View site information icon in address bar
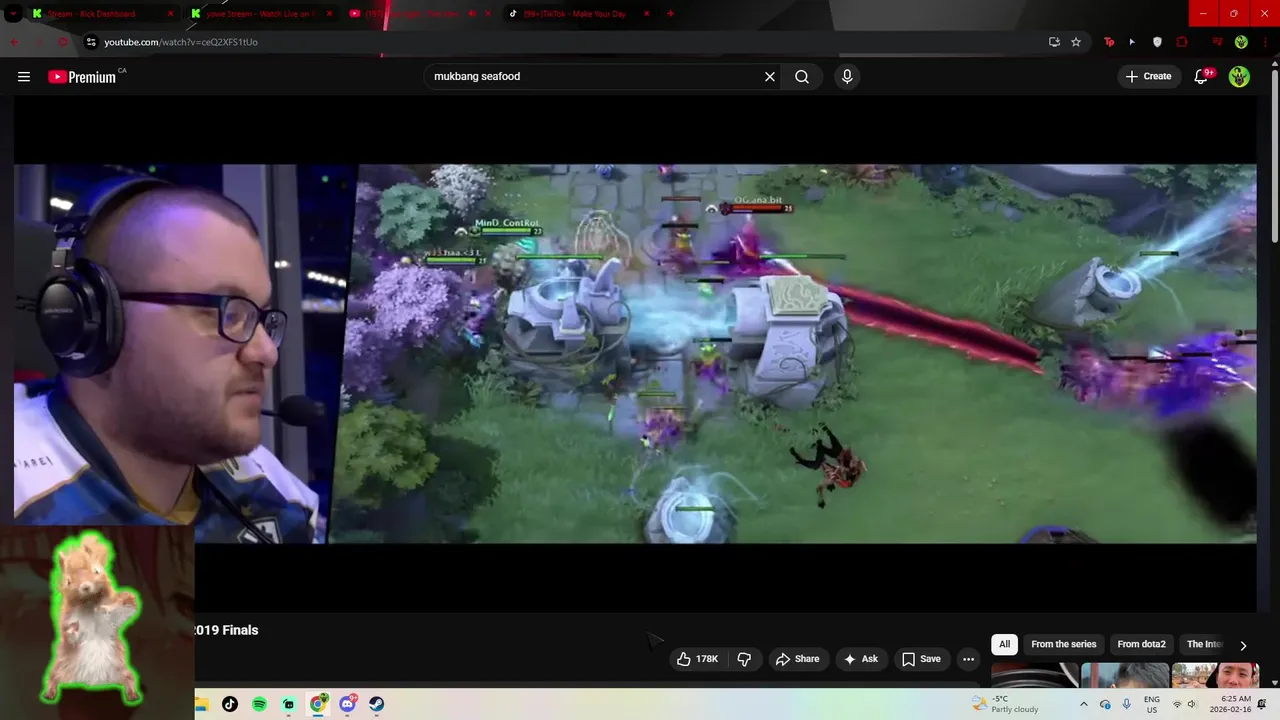Viewport: 1280px width, 720px height. (x=91, y=42)
